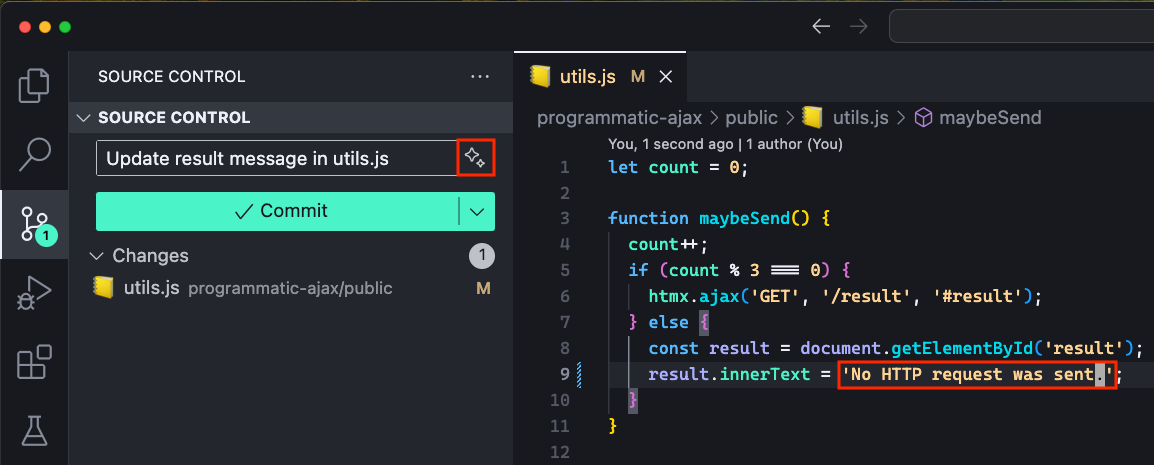1154x465 pixels.
Task: Click the command center search box
Action: pyautogui.click(x=1022, y=26)
